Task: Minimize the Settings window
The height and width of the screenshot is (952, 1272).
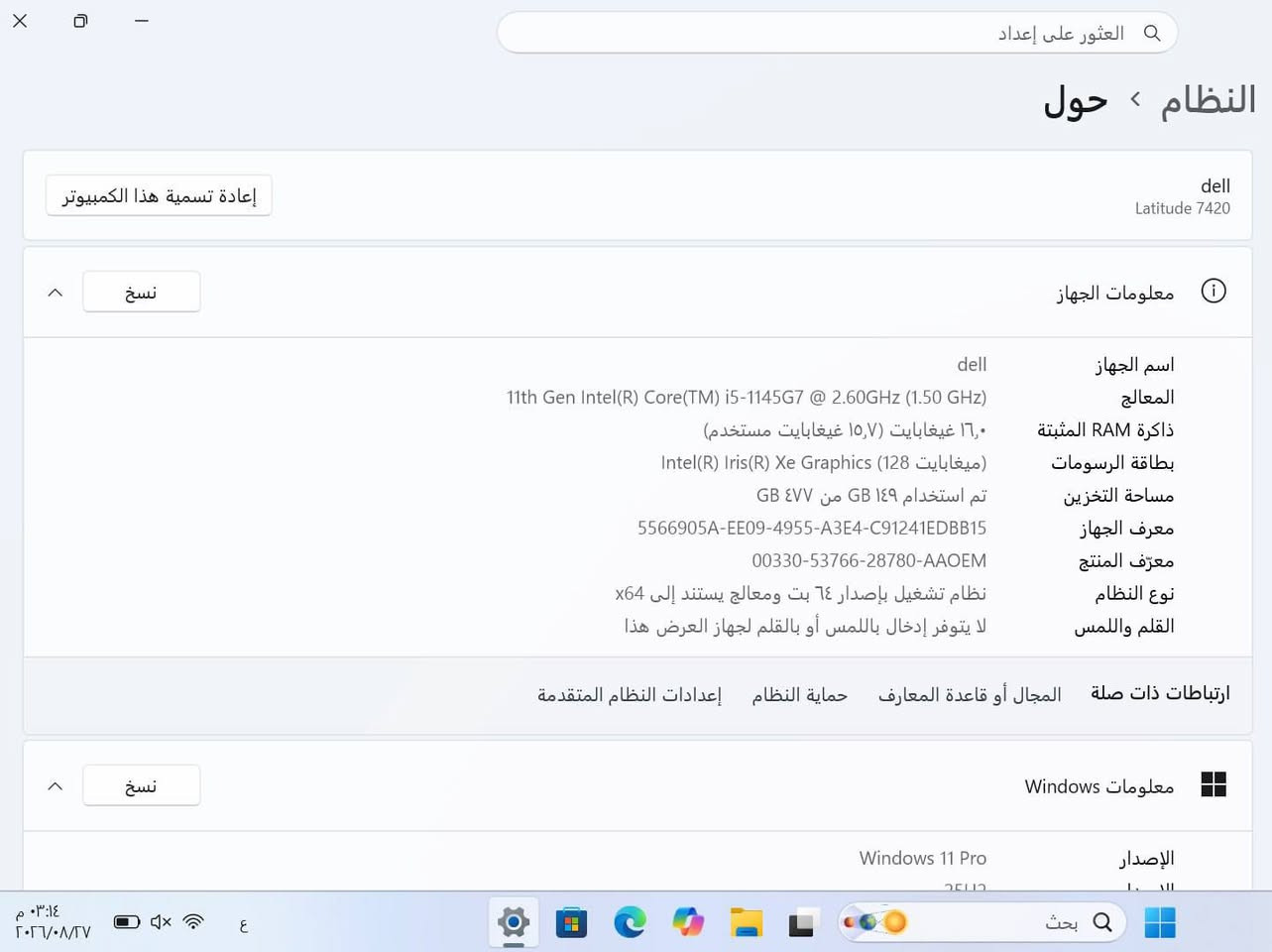Action: tap(142, 20)
